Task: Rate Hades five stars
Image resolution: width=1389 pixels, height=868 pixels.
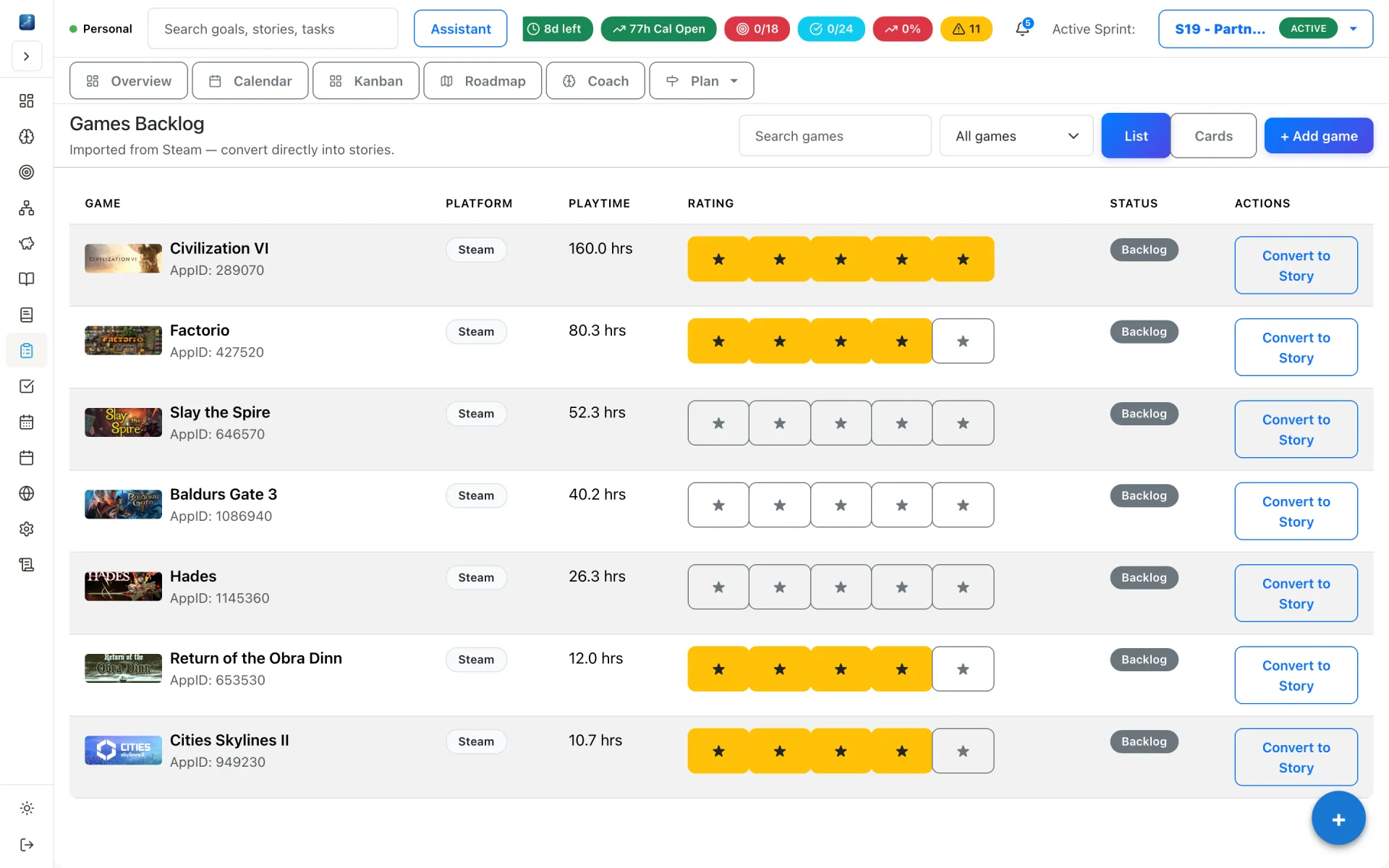Action: point(963,587)
